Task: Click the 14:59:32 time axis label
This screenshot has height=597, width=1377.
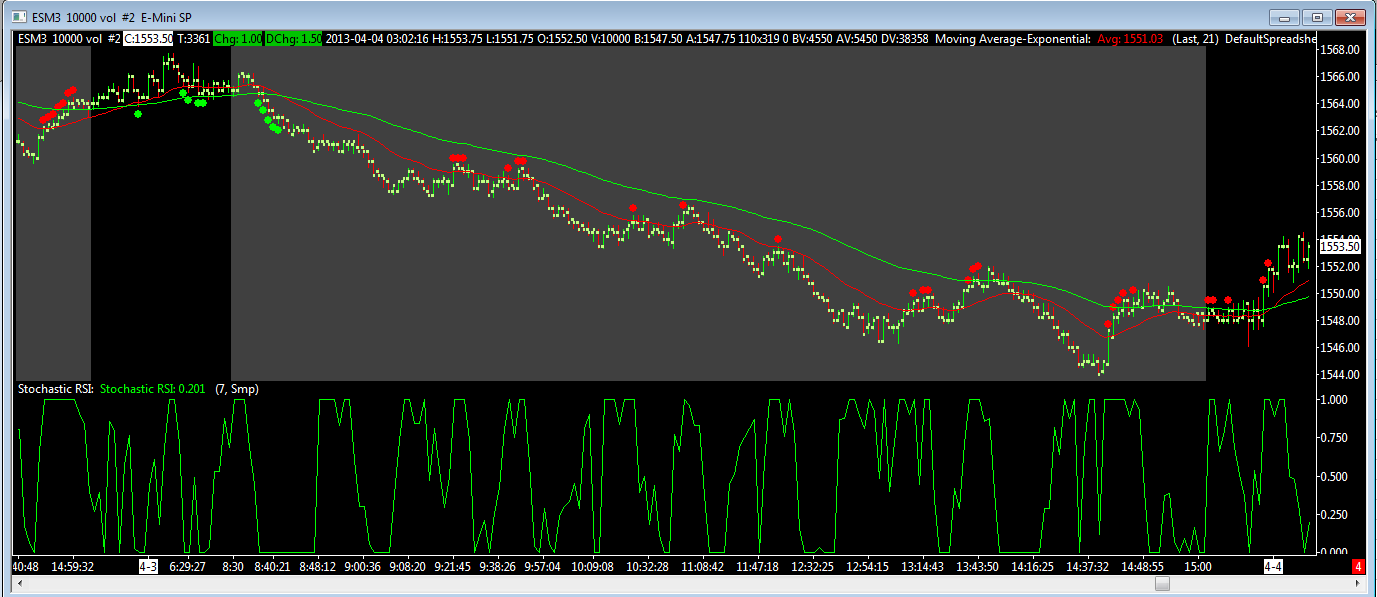Action: tap(73, 566)
